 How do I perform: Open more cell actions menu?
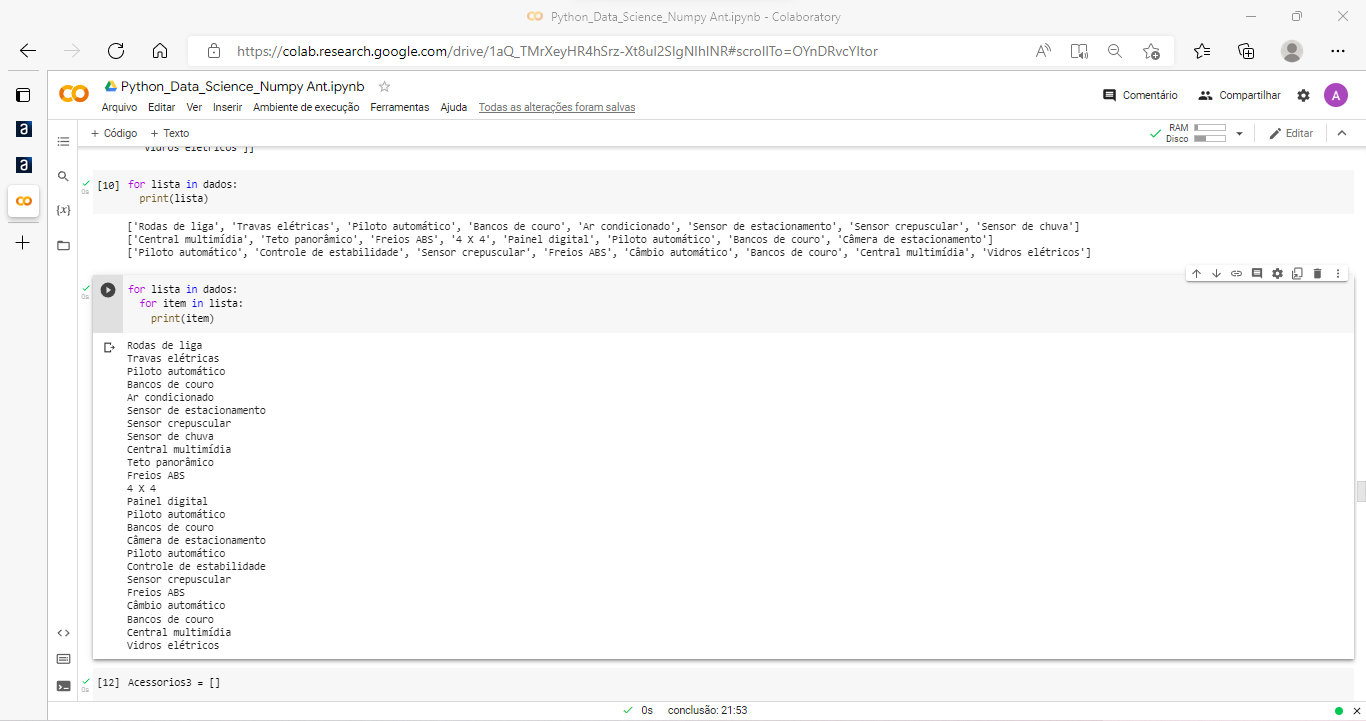point(1338,273)
